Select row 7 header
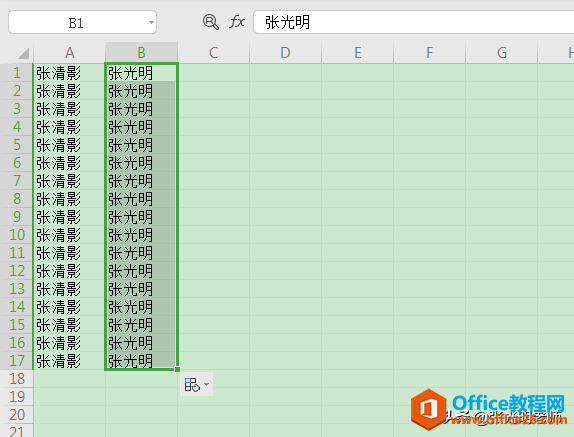 [17, 180]
